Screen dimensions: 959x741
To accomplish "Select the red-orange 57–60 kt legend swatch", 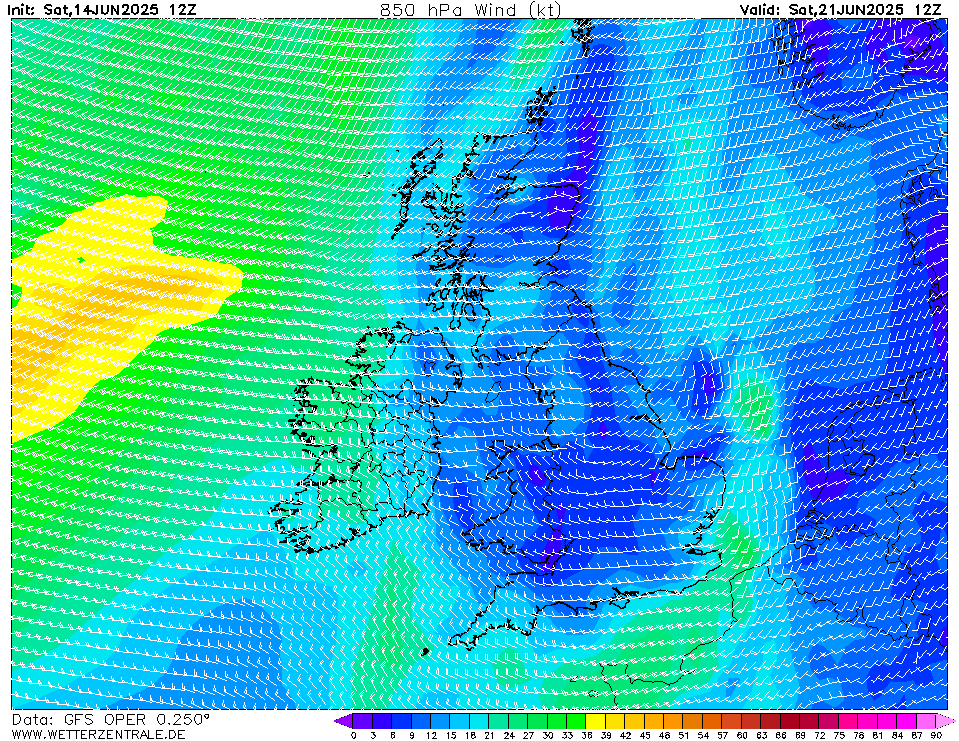I will coord(732,721).
